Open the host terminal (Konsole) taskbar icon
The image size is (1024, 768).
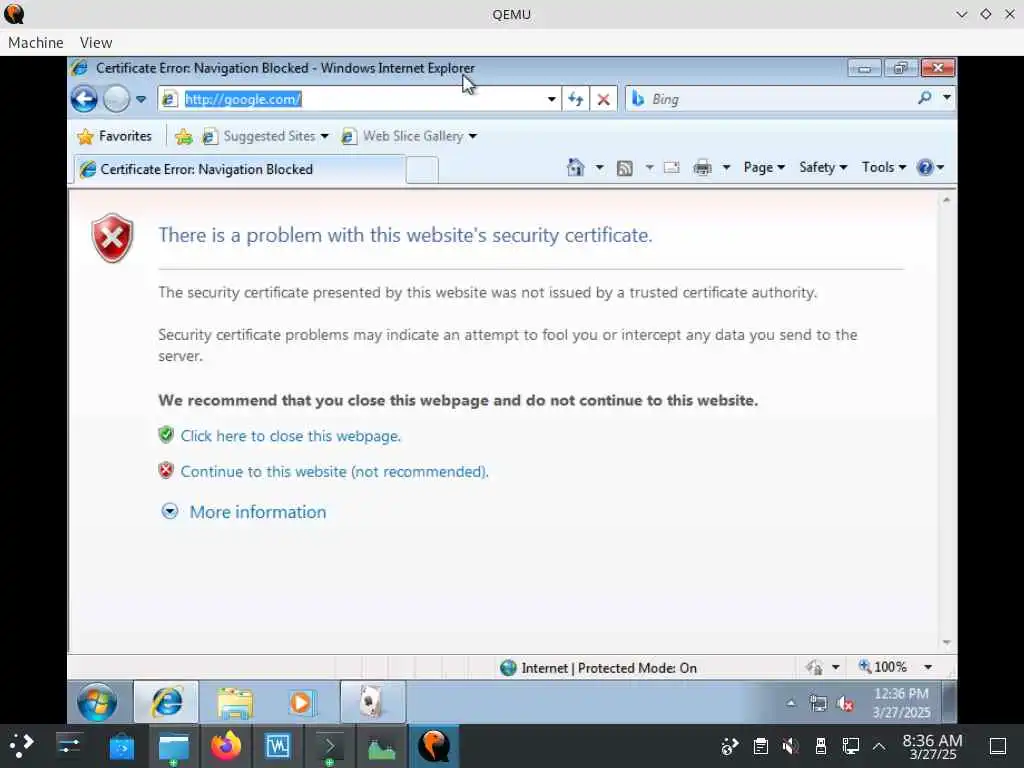pyautogui.click(x=329, y=746)
